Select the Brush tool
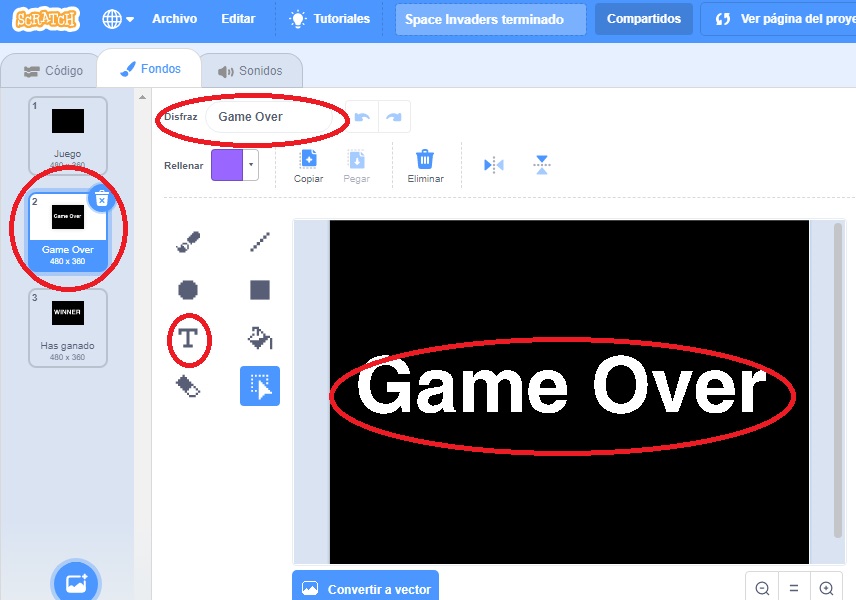Screen dimensions: 856x600 coord(188,241)
